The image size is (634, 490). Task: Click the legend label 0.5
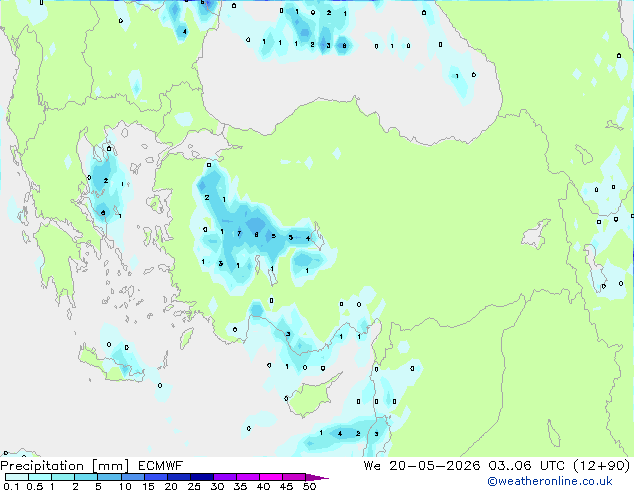34,486
